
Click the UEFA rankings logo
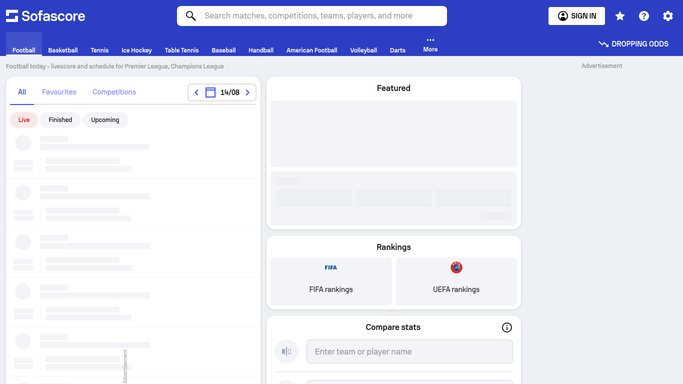point(456,267)
